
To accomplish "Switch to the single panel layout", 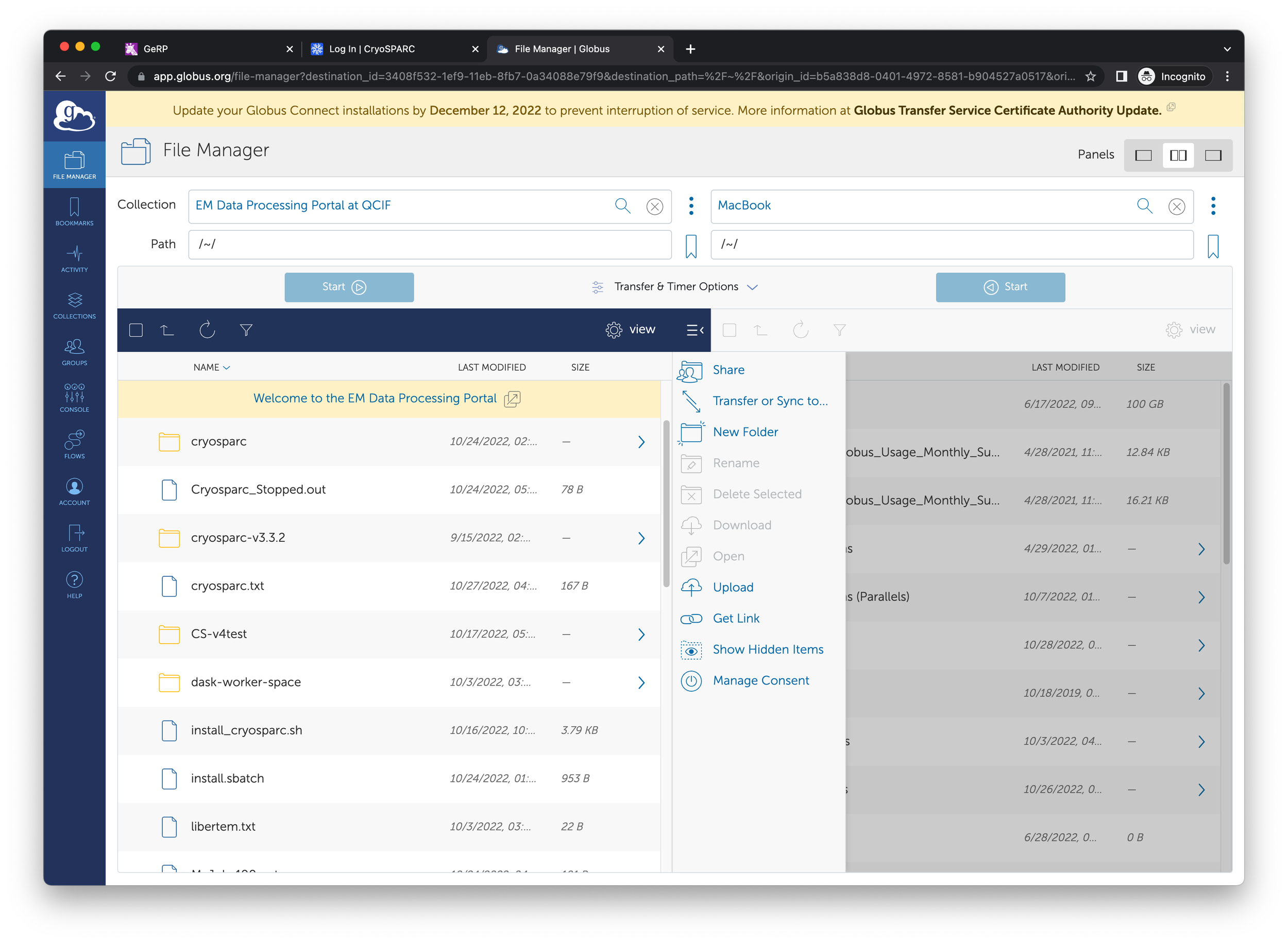I will (1143, 155).
